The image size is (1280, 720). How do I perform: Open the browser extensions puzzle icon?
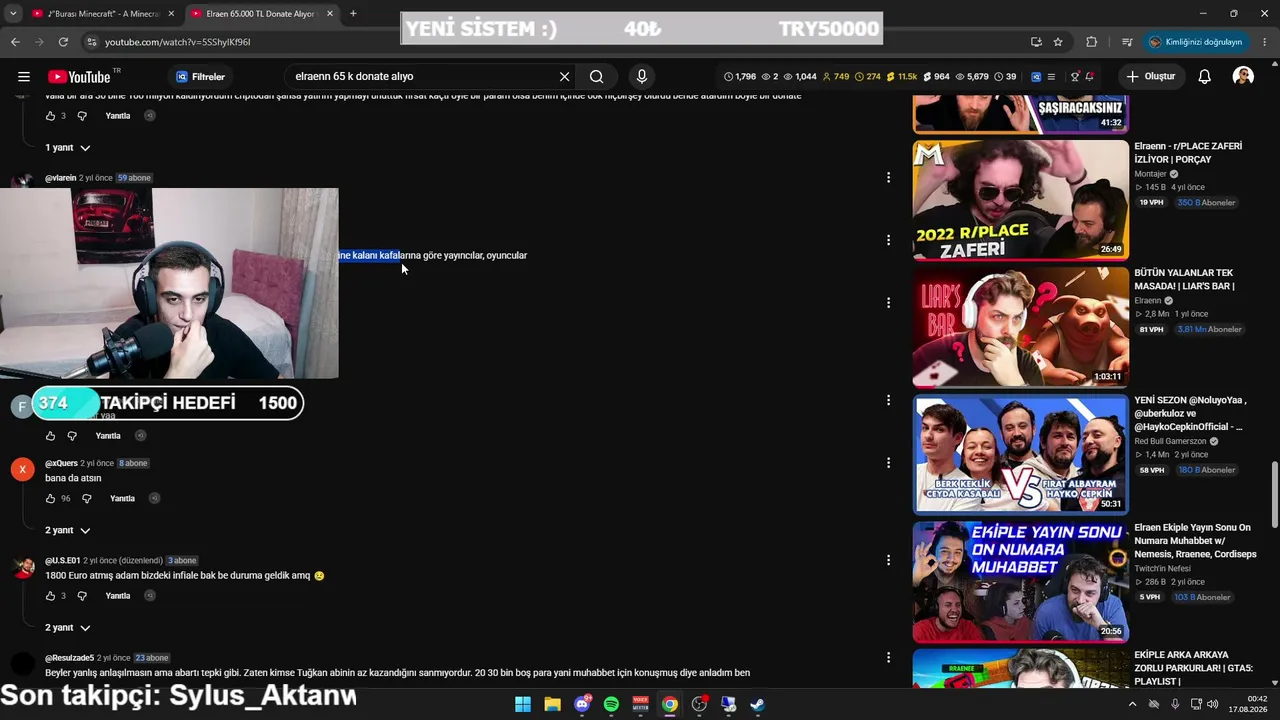pyautogui.click(x=1091, y=42)
